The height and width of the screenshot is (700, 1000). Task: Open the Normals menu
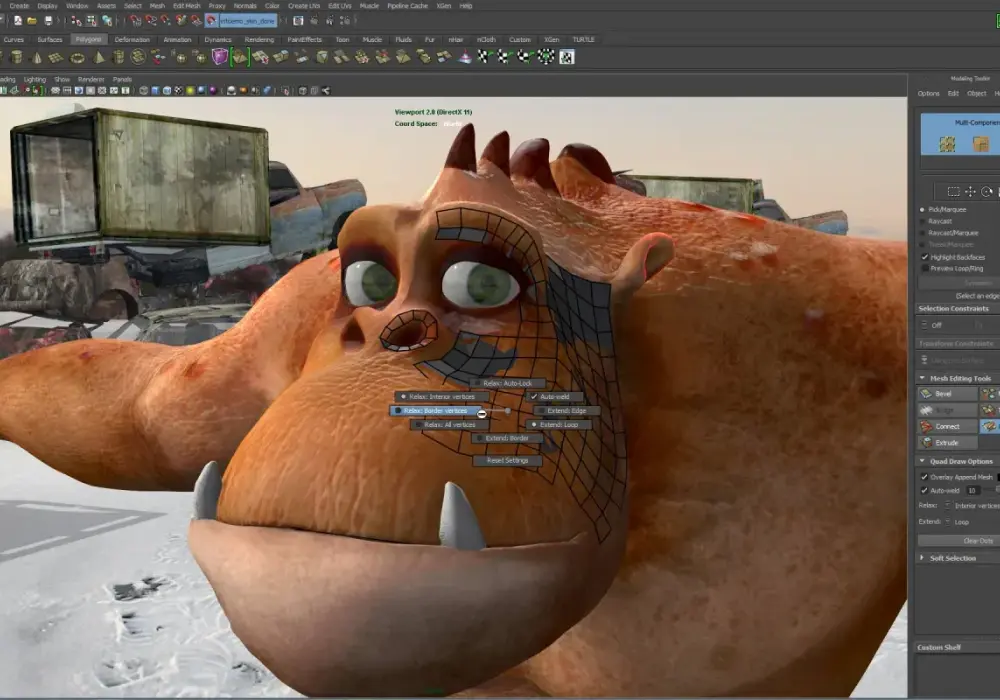245,6
